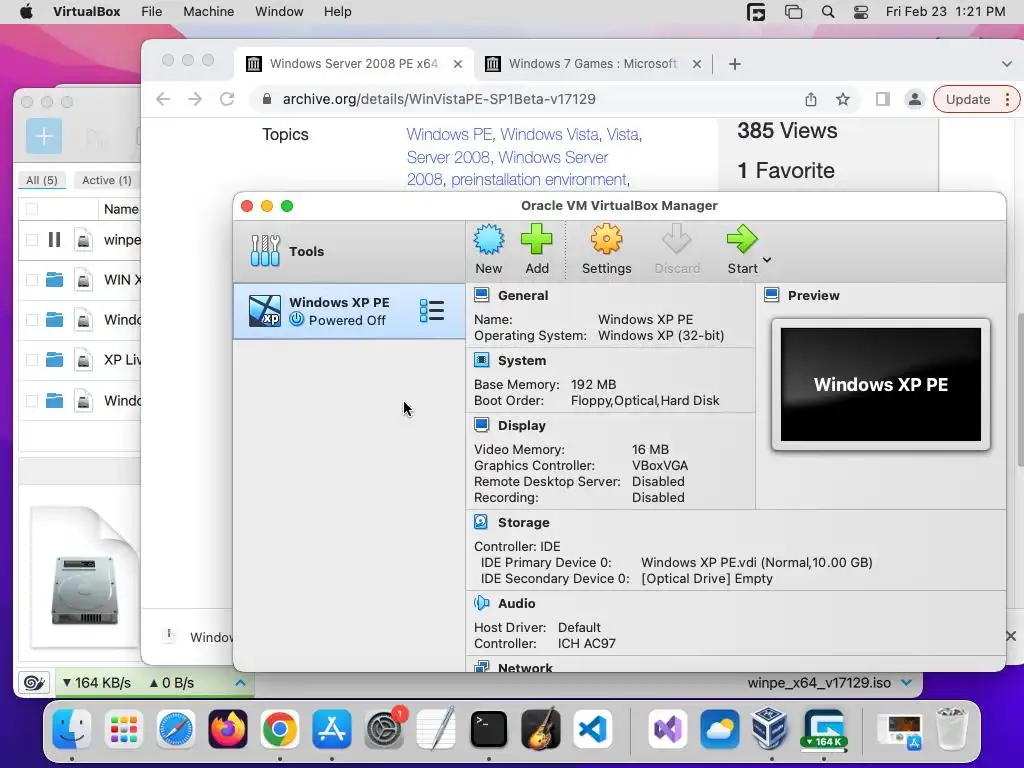Select the Active (1) filter tab
This screenshot has height=768, width=1024.
[x=106, y=180]
